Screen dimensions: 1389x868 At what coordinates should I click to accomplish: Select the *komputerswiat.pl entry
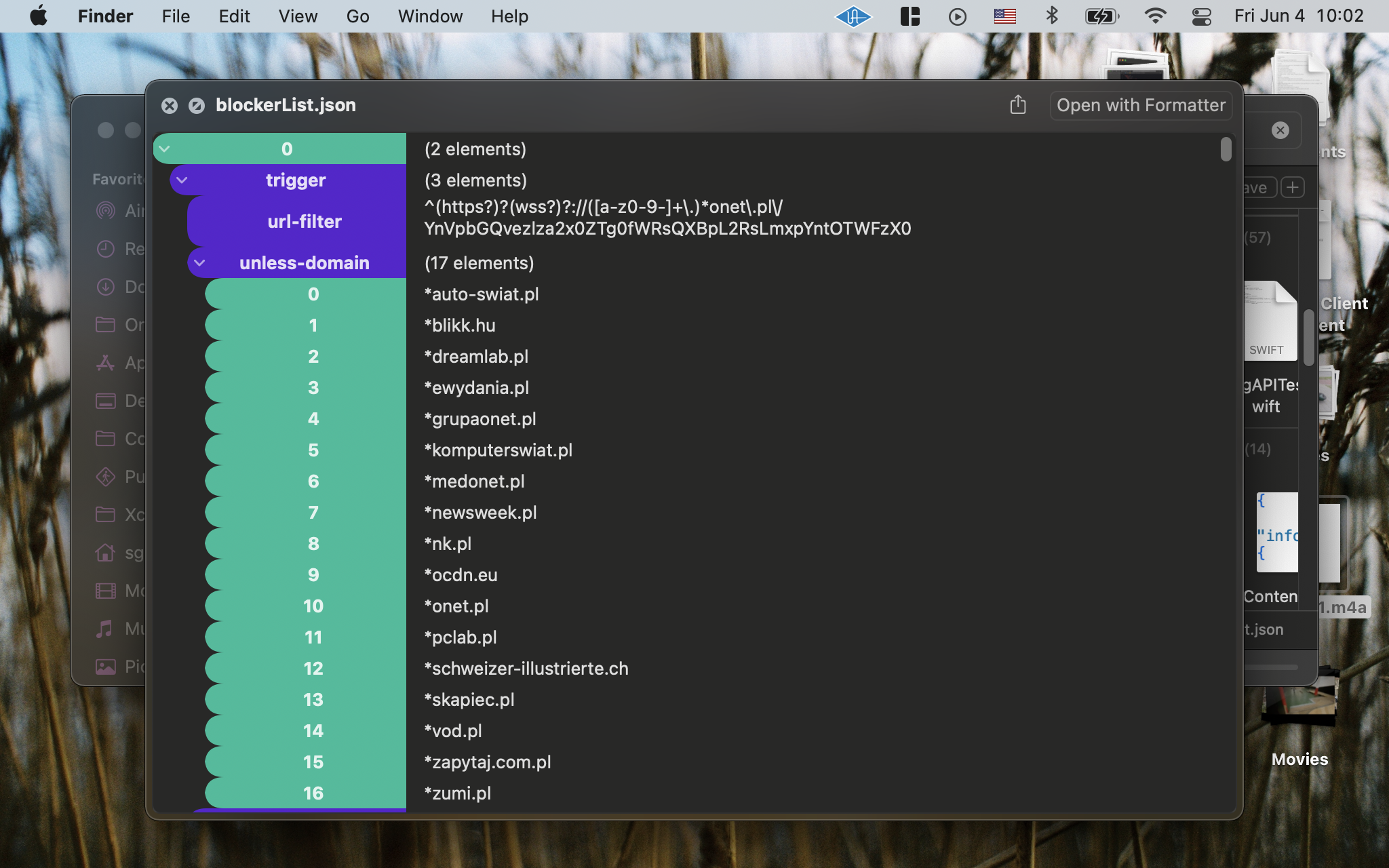pos(498,450)
